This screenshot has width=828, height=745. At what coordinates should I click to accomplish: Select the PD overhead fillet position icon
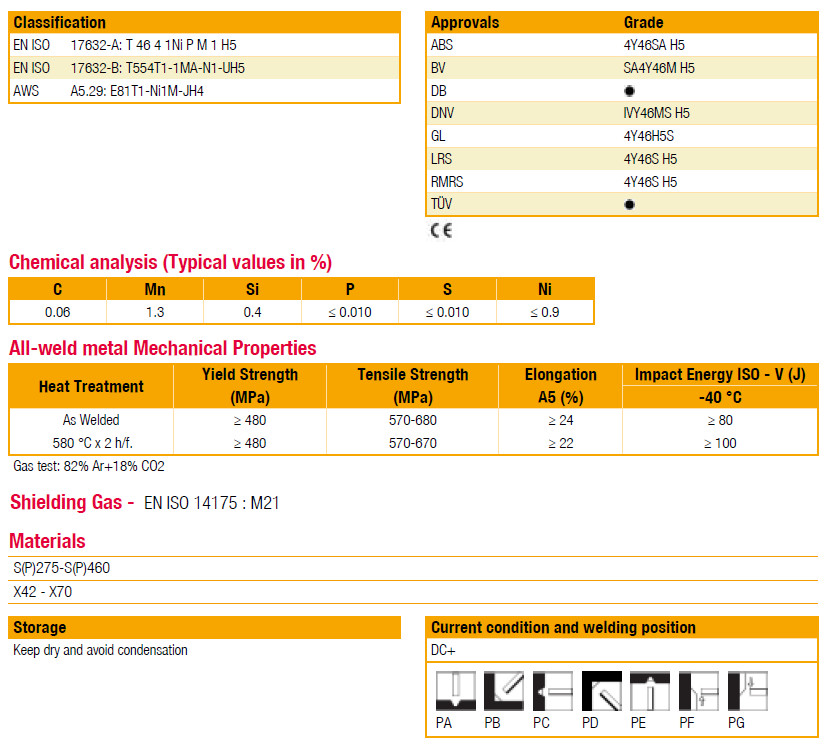(x=601, y=691)
